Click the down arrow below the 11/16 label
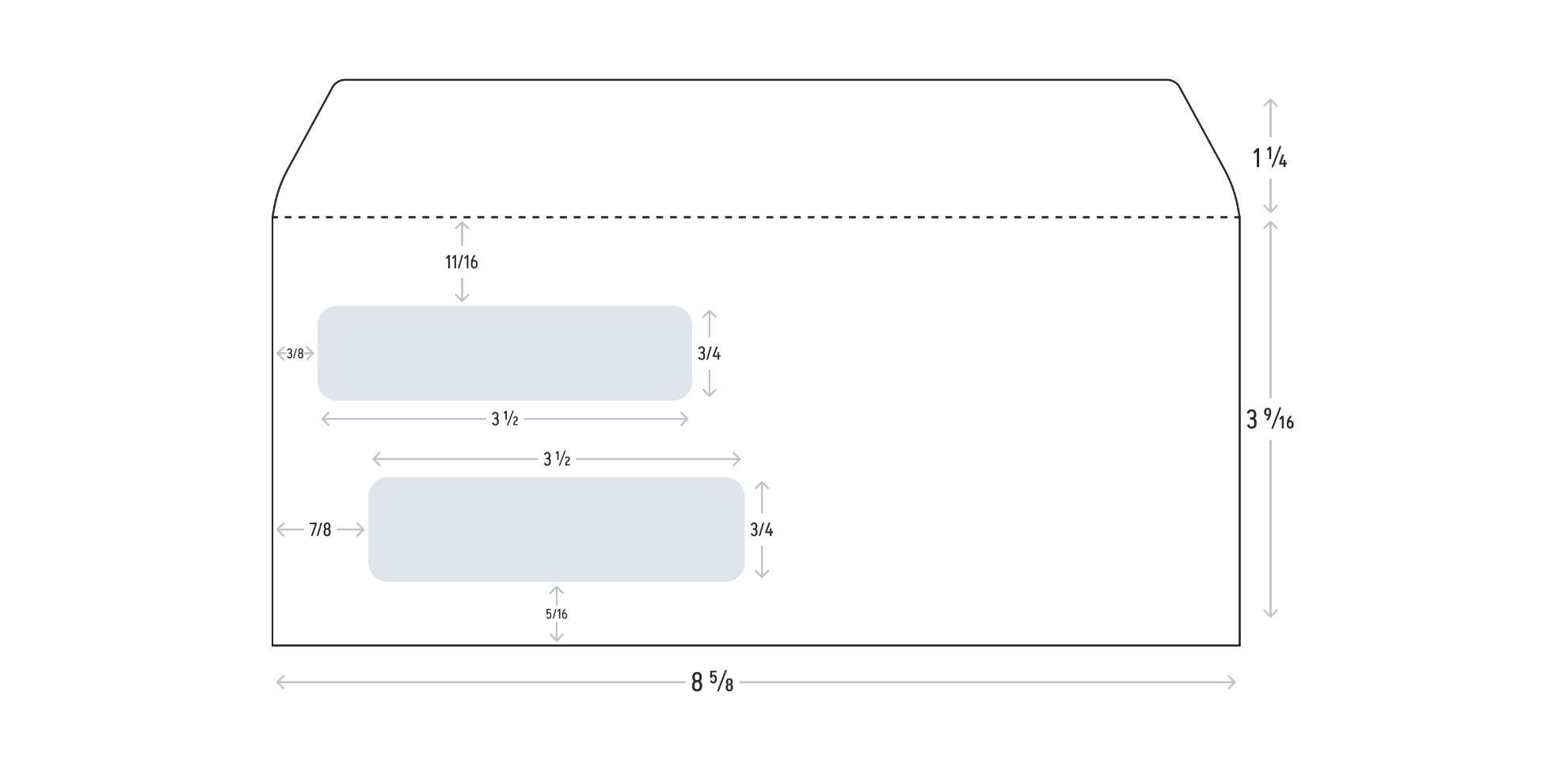 click(462, 296)
